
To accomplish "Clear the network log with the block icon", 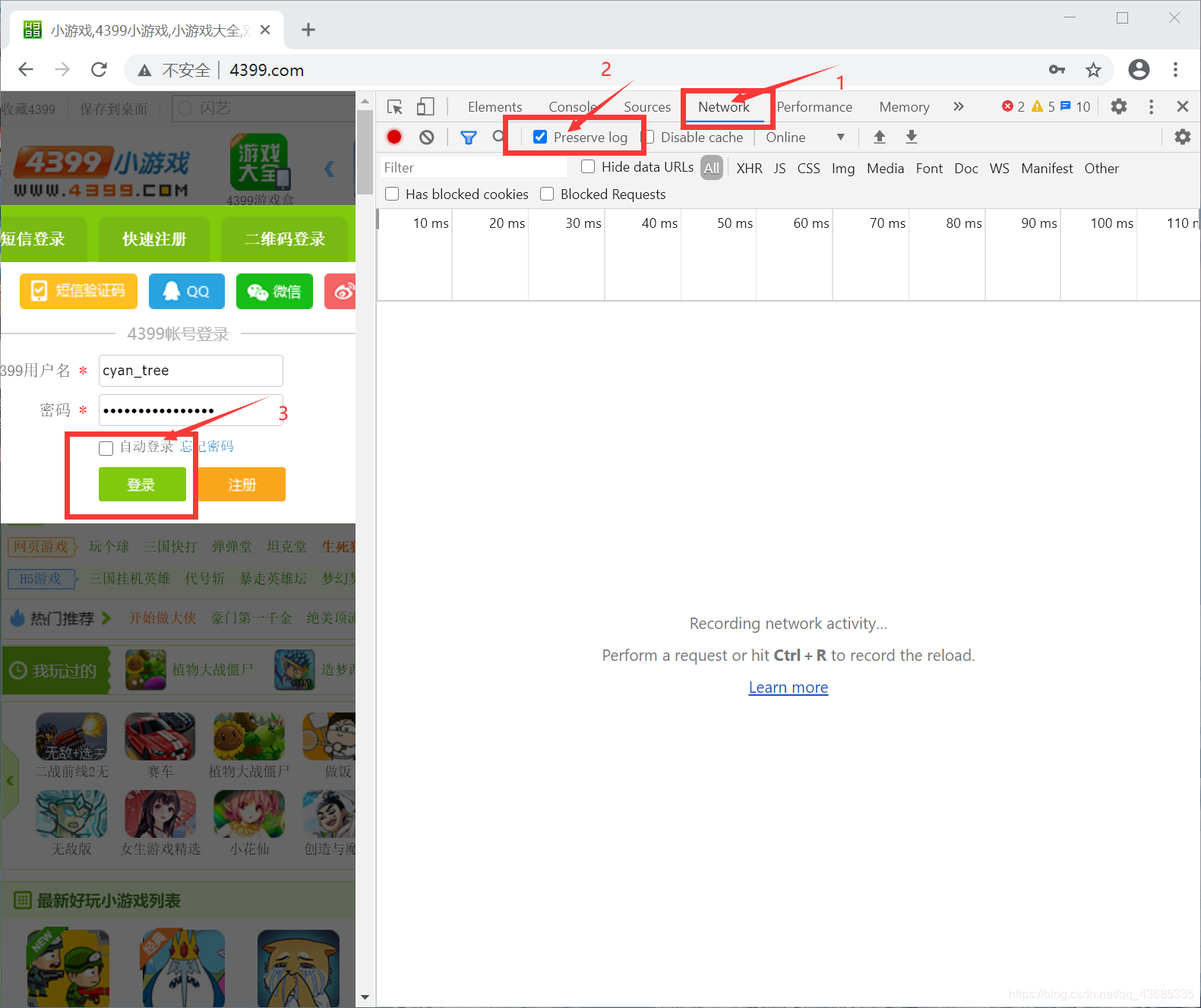I will (427, 137).
